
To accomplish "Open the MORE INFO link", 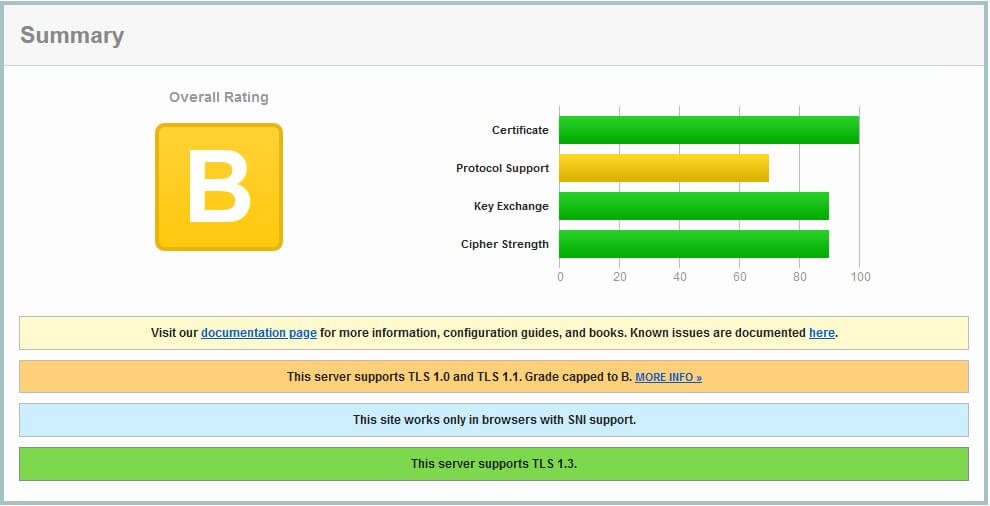I will (x=668, y=378).
